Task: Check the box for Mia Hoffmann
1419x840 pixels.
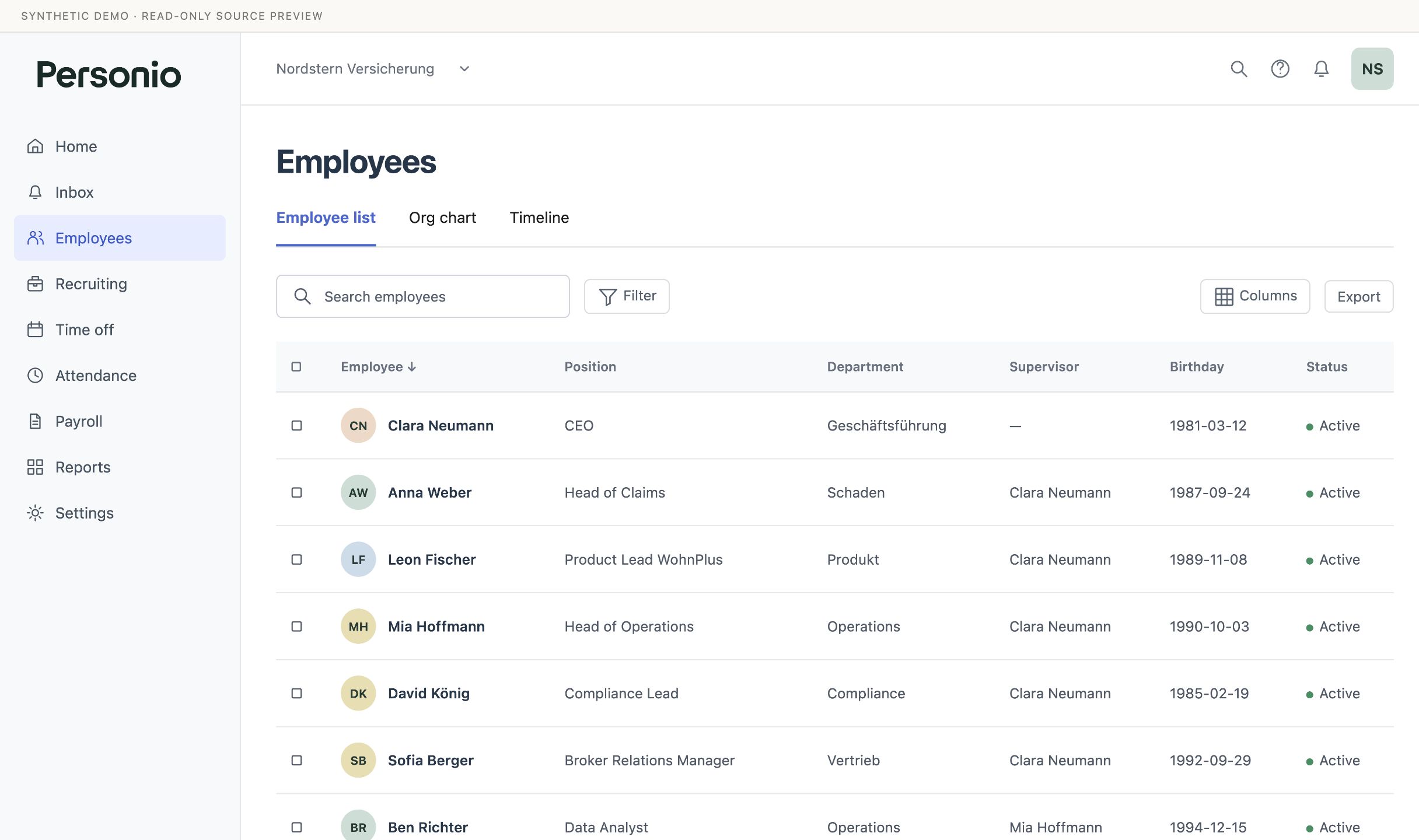Action: 296,626
